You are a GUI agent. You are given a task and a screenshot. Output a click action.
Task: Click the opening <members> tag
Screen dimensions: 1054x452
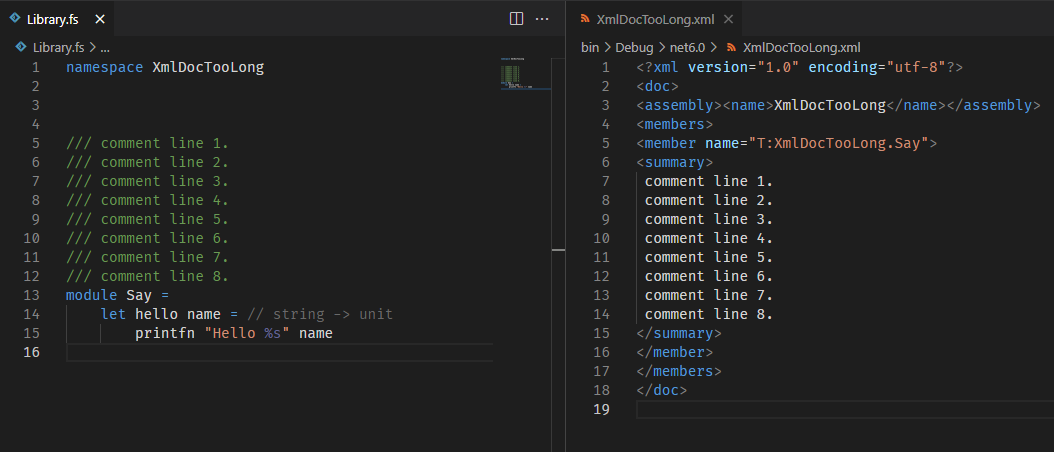coord(675,124)
